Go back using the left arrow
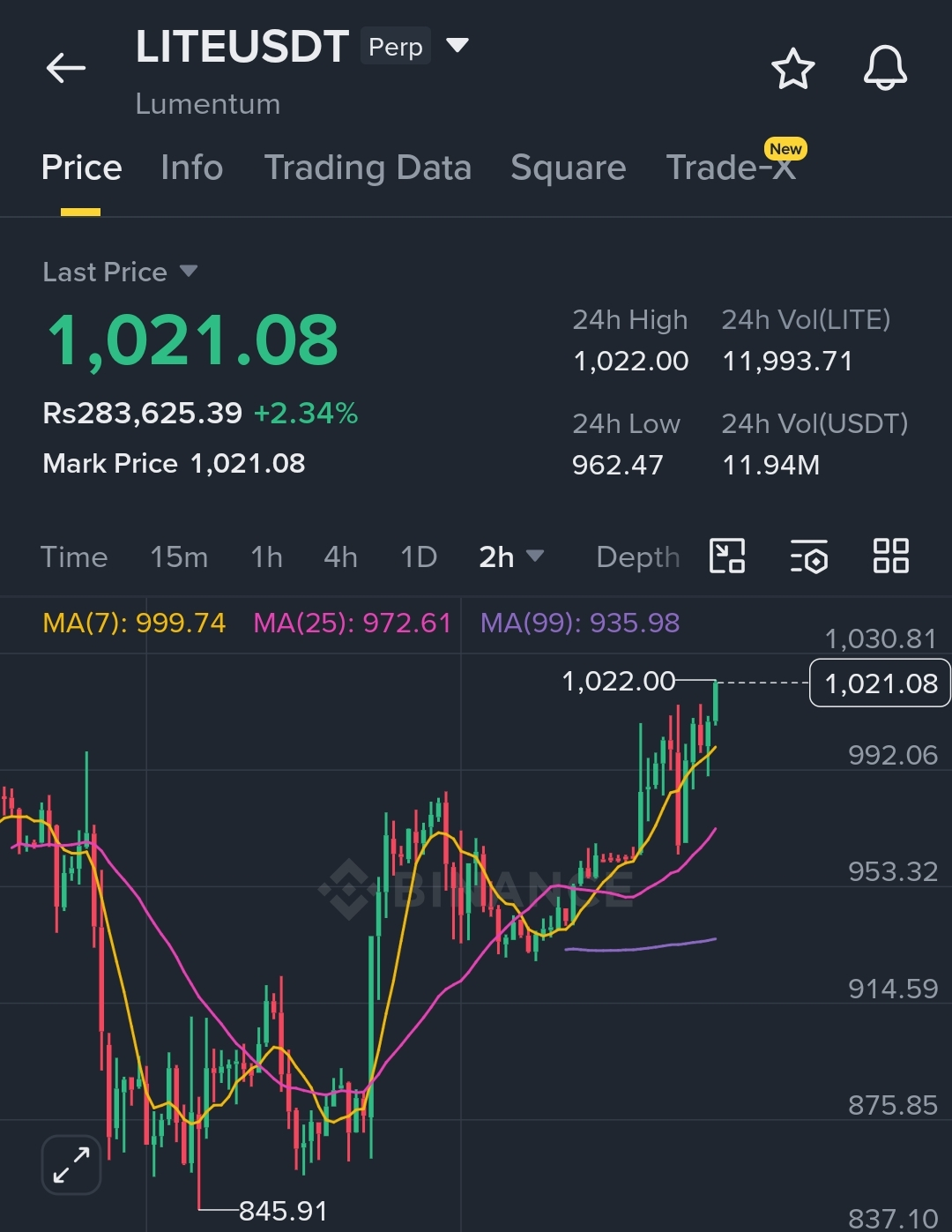Screen dimensions: 952x1232 66,68
